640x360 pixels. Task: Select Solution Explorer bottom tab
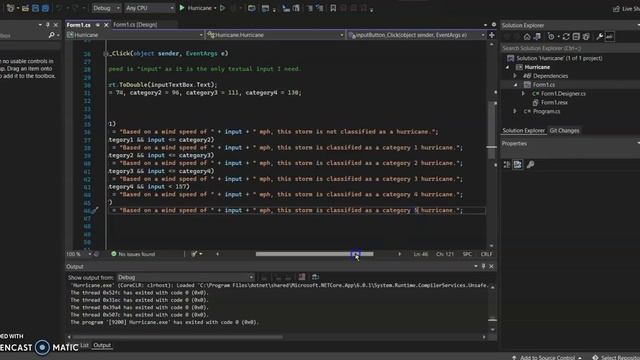tap(523, 131)
